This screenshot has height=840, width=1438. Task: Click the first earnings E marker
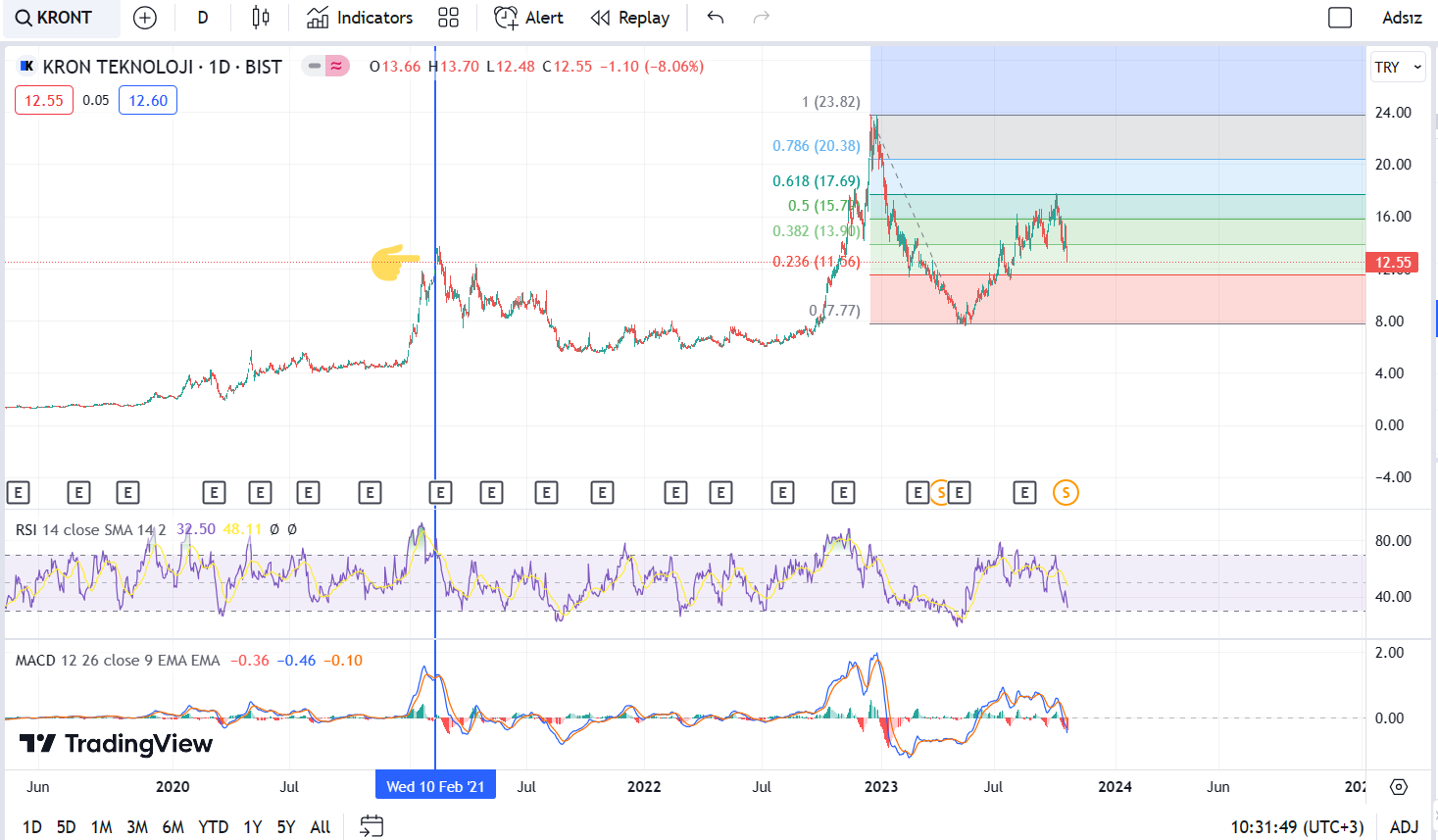click(x=18, y=492)
